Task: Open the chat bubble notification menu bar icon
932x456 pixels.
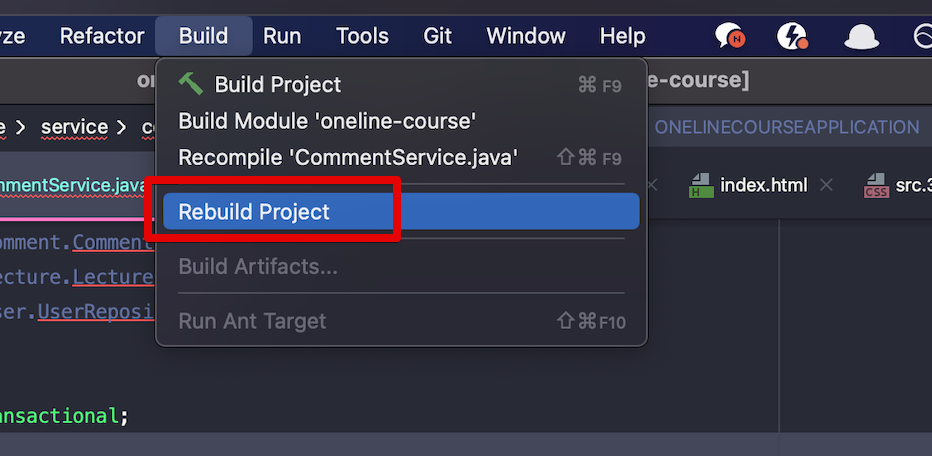Action: pos(729,36)
